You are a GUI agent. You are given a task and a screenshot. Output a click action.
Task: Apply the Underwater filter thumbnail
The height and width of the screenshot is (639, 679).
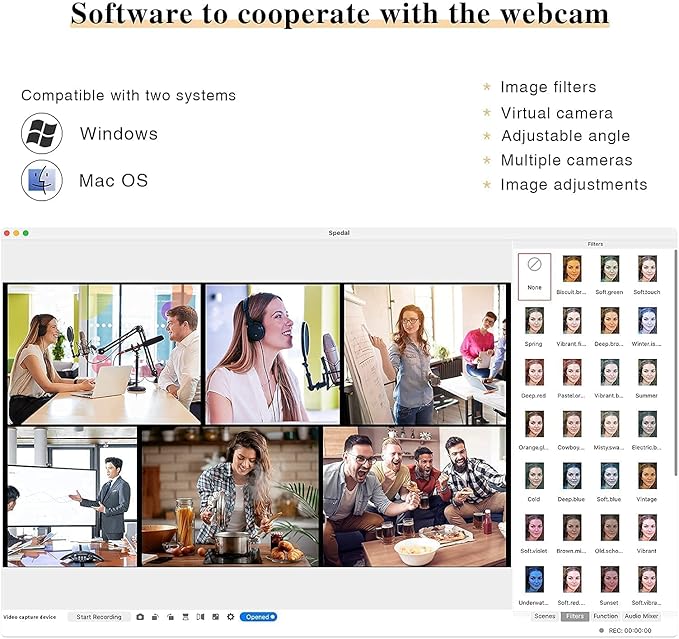point(534,581)
